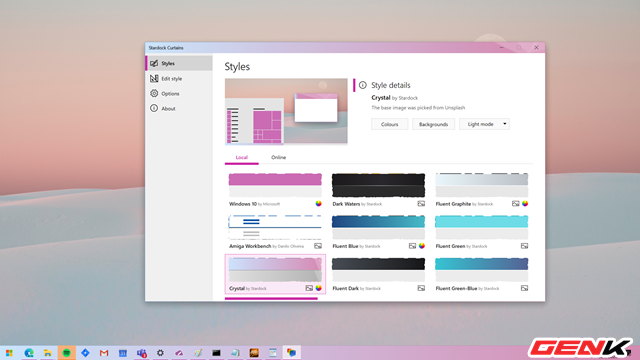Click the background image icon on Dark Waters
This screenshot has width=640, height=360.
tap(421, 204)
